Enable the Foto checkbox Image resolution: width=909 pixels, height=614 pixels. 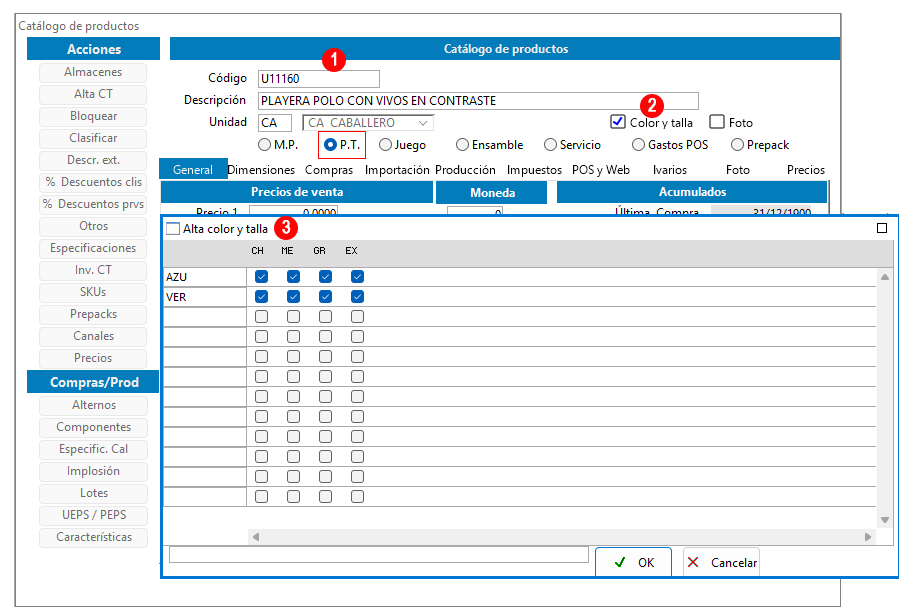[x=717, y=122]
